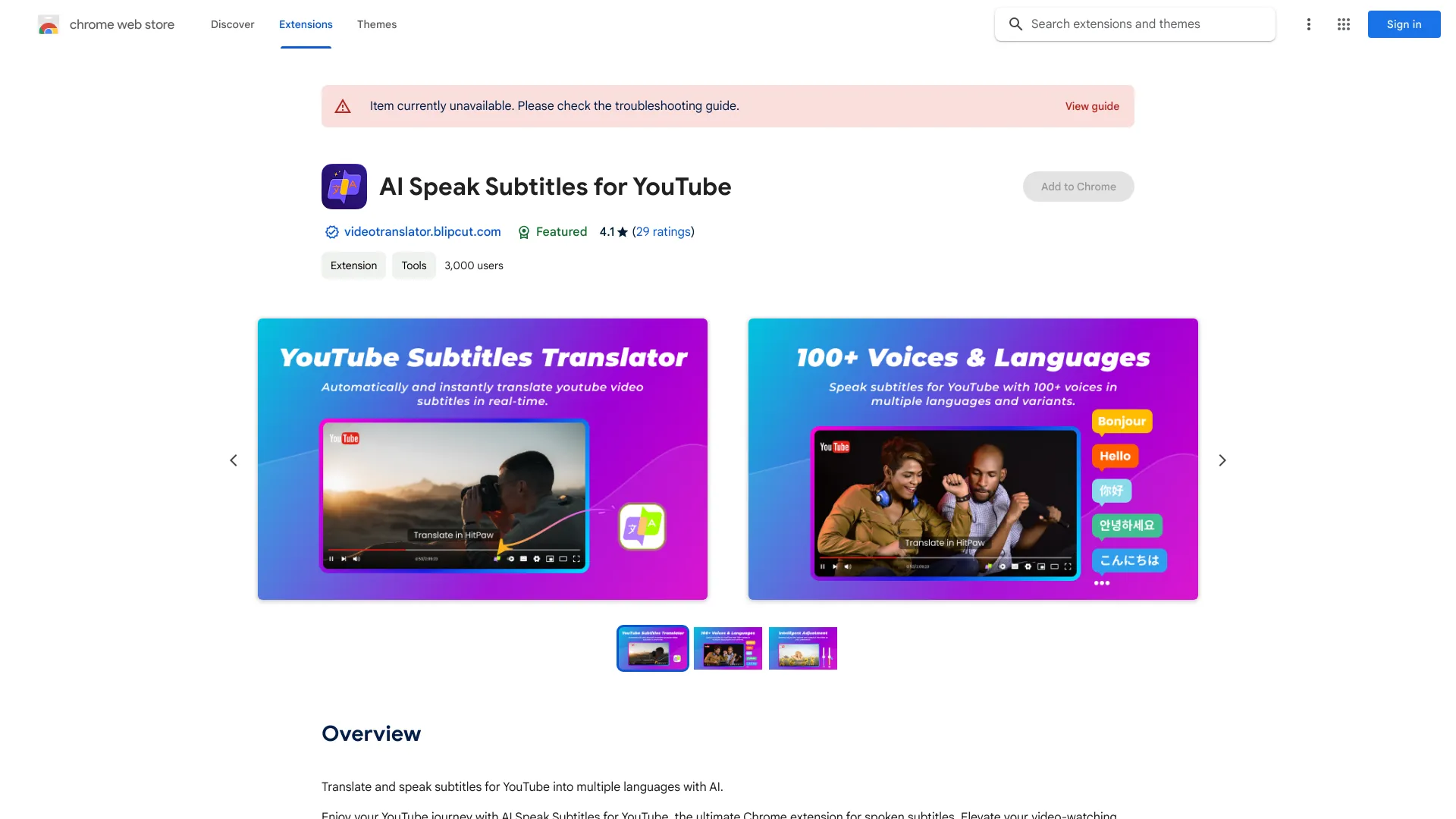The height and width of the screenshot is (819, 1456).
Task: Click the Chrome Web Store rainbow logo
Action: click(48, 24)
